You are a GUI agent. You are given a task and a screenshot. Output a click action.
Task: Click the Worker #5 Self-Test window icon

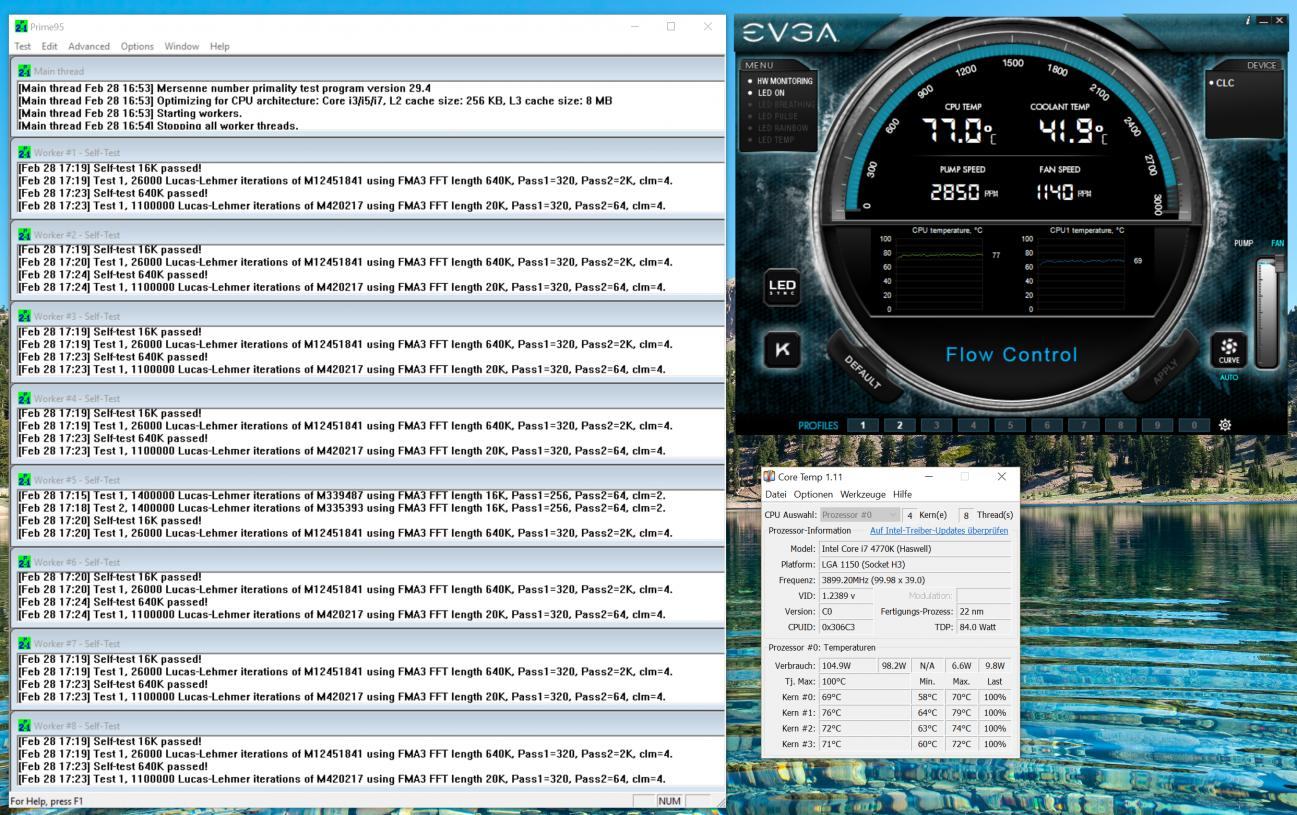click(x=25, y=480)
